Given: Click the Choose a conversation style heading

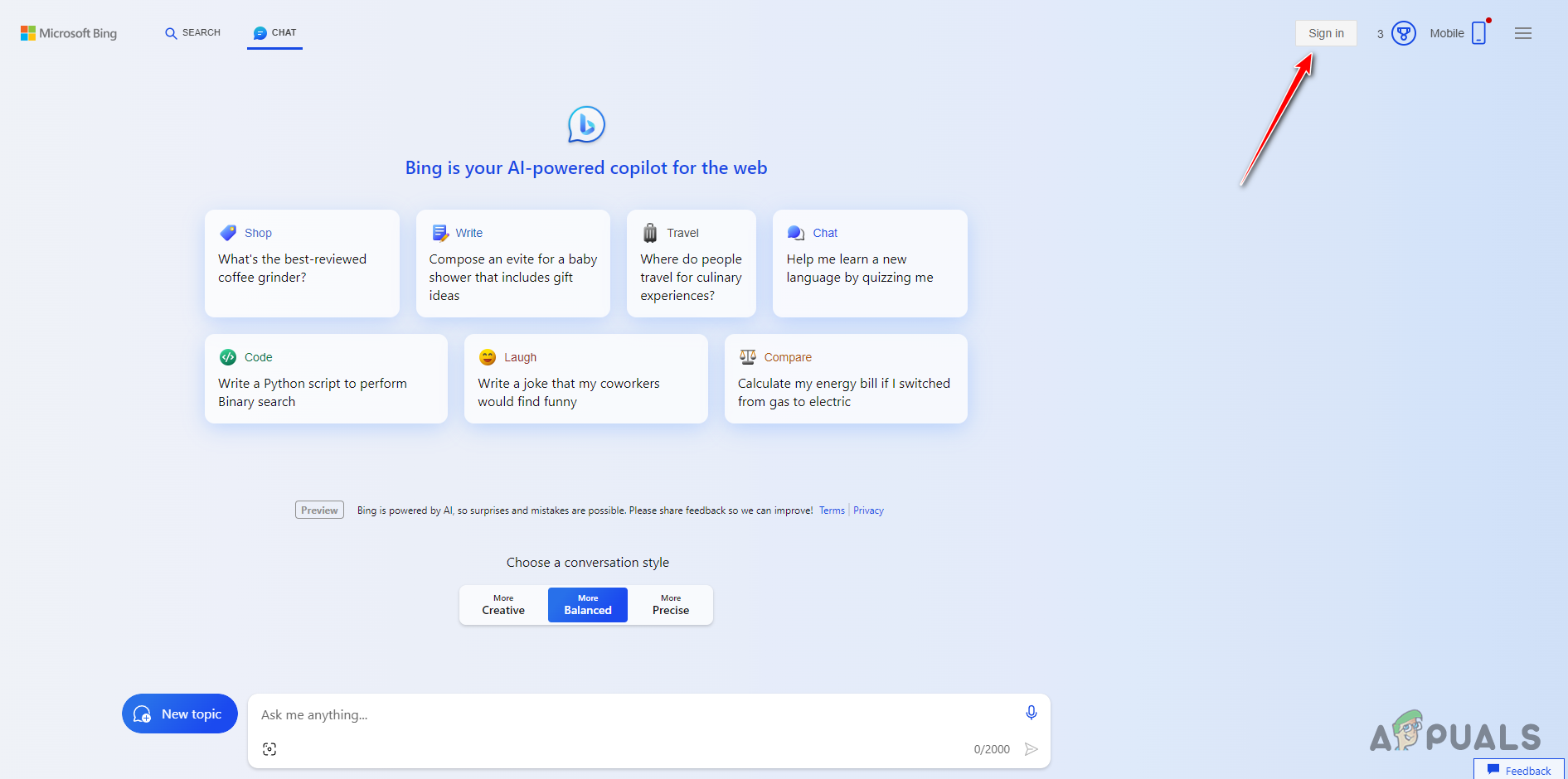Looking at the screenshot, I should click(588, 563).
